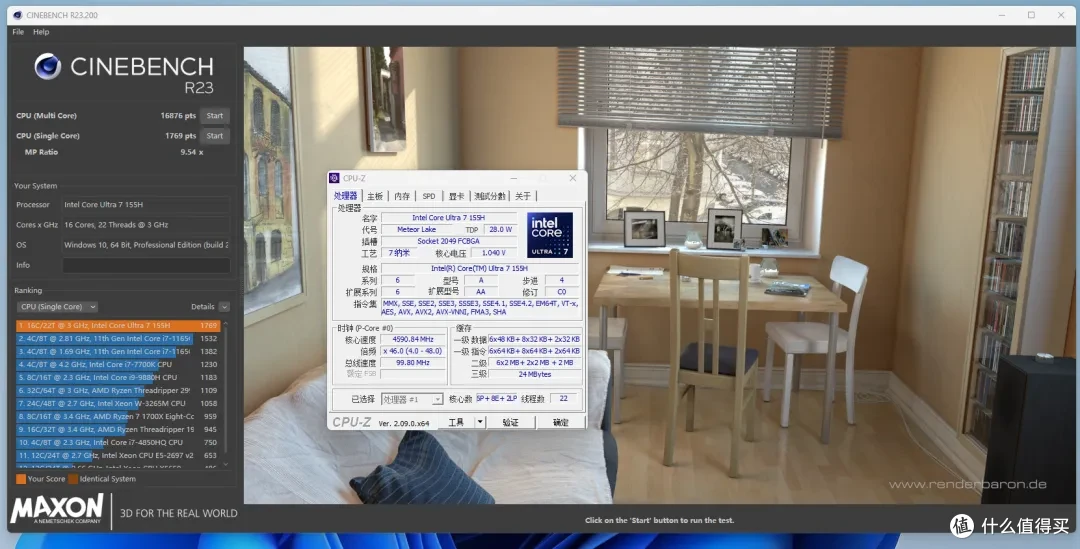Click the TDP 28.0 W value in CPU-Z
This screenshot has width=1080, height=549.
499,229
